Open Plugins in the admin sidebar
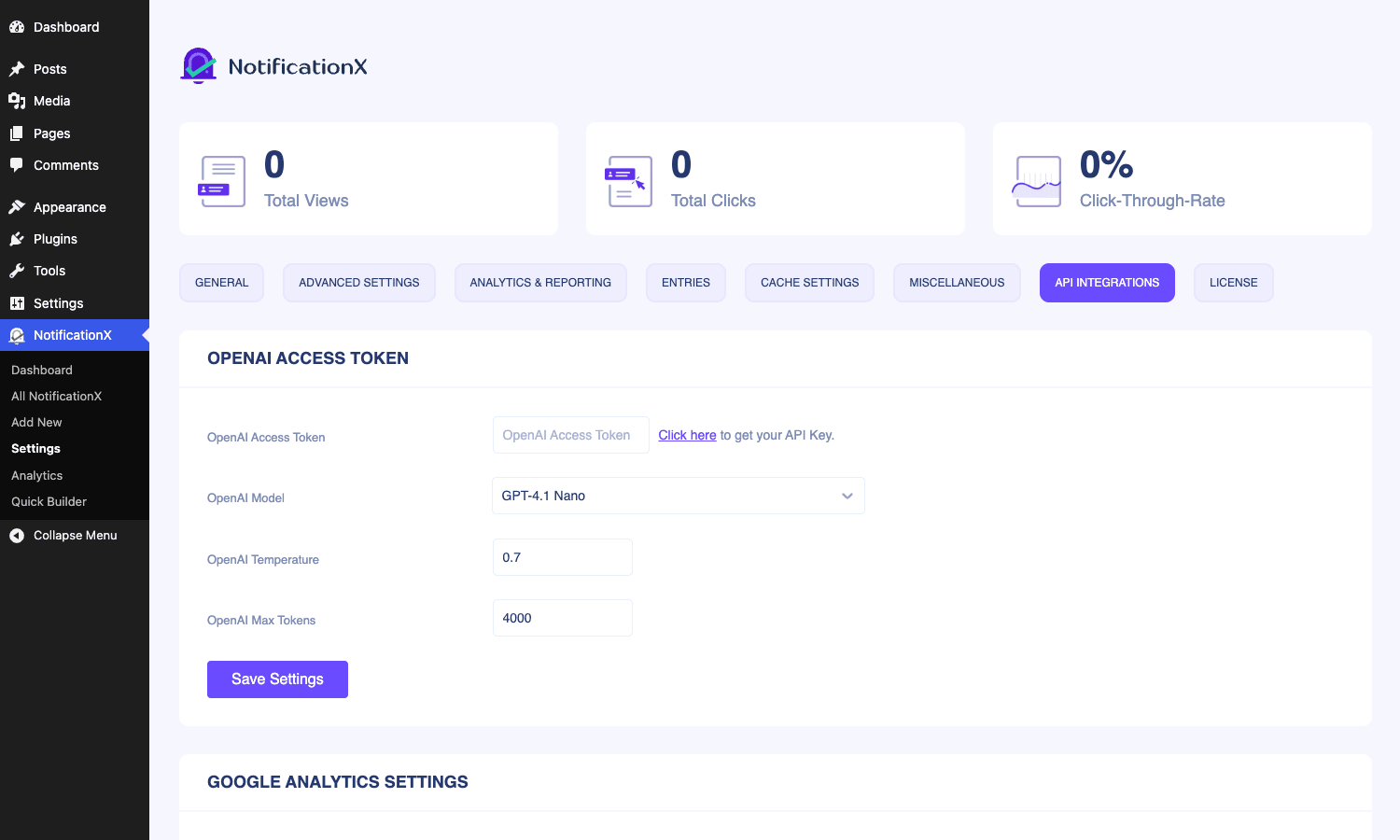 [x=75, y=239]
